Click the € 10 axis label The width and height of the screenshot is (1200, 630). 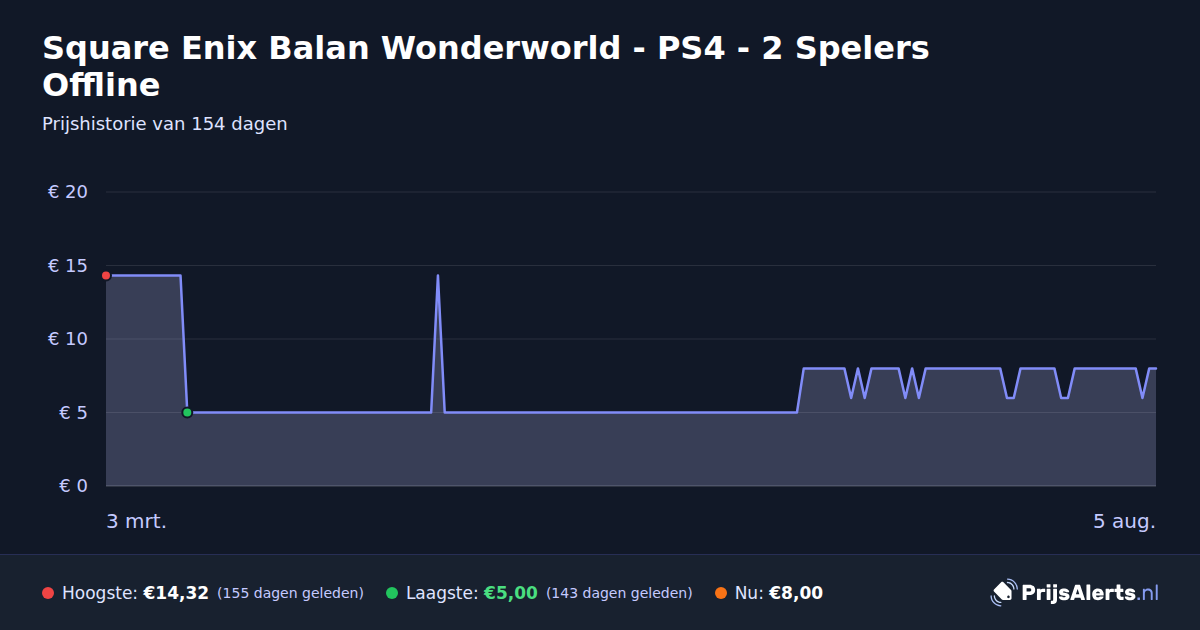click(68, 339)
